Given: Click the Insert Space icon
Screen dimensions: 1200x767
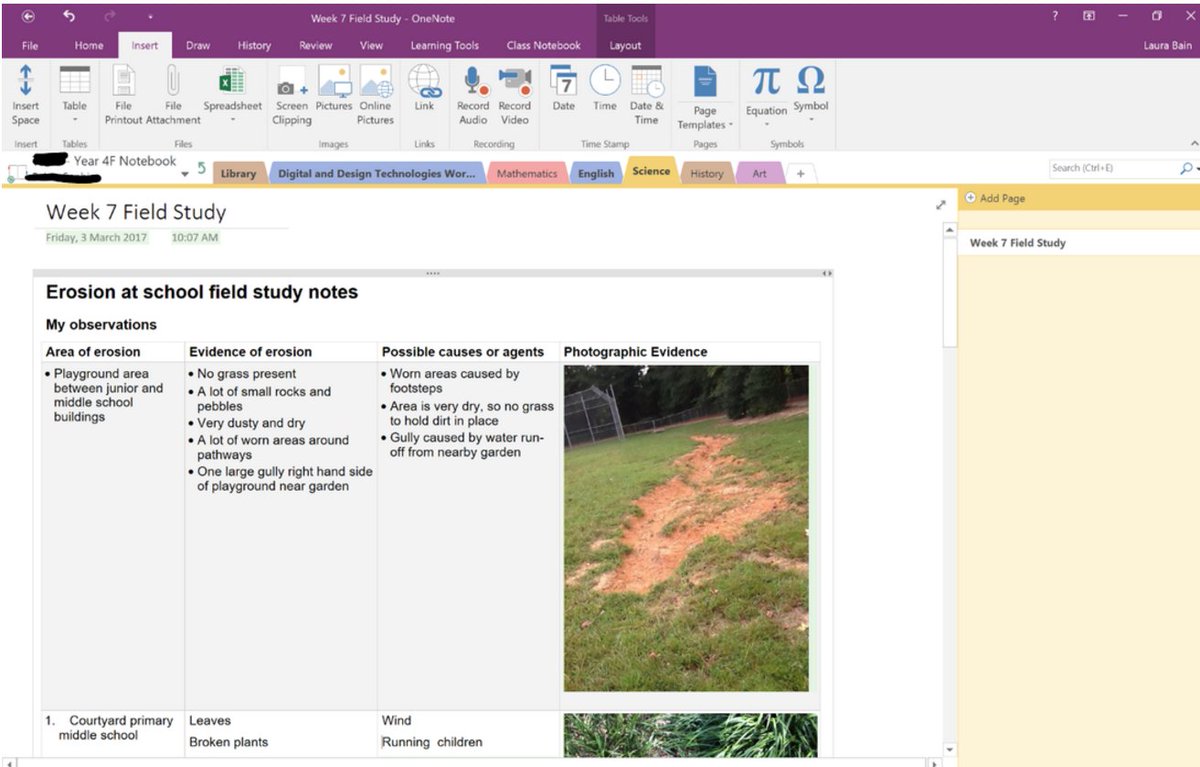Looking at the screenshot, I should (x=26, y=81).
